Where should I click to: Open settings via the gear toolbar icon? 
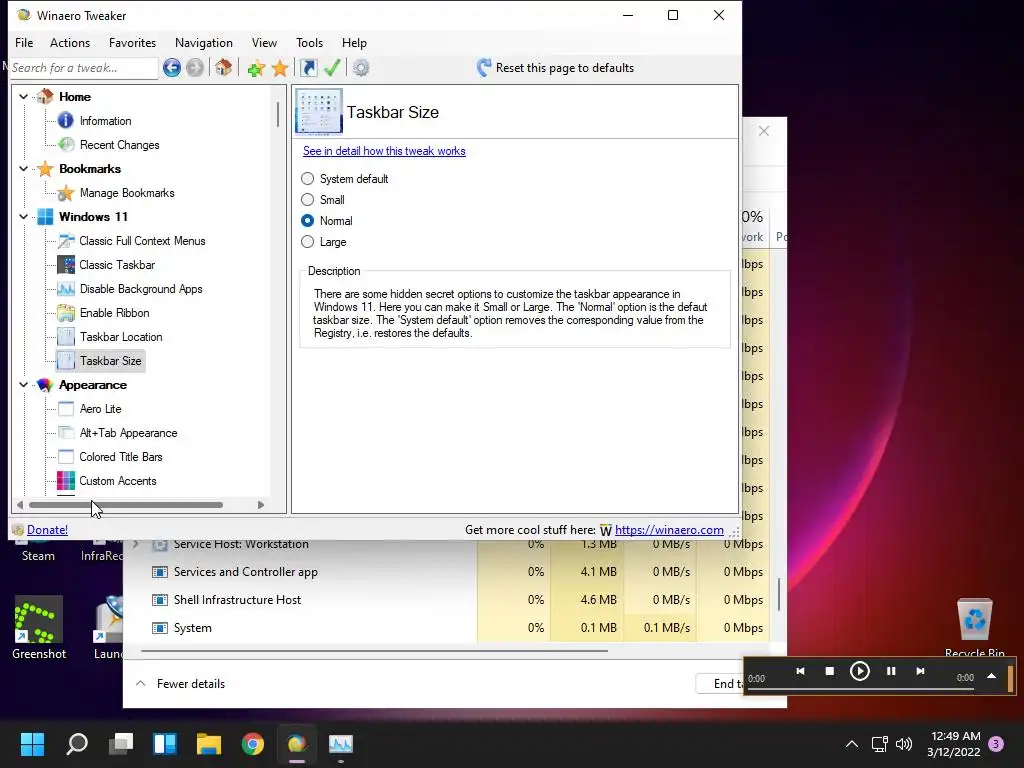(x=361, y=67)
